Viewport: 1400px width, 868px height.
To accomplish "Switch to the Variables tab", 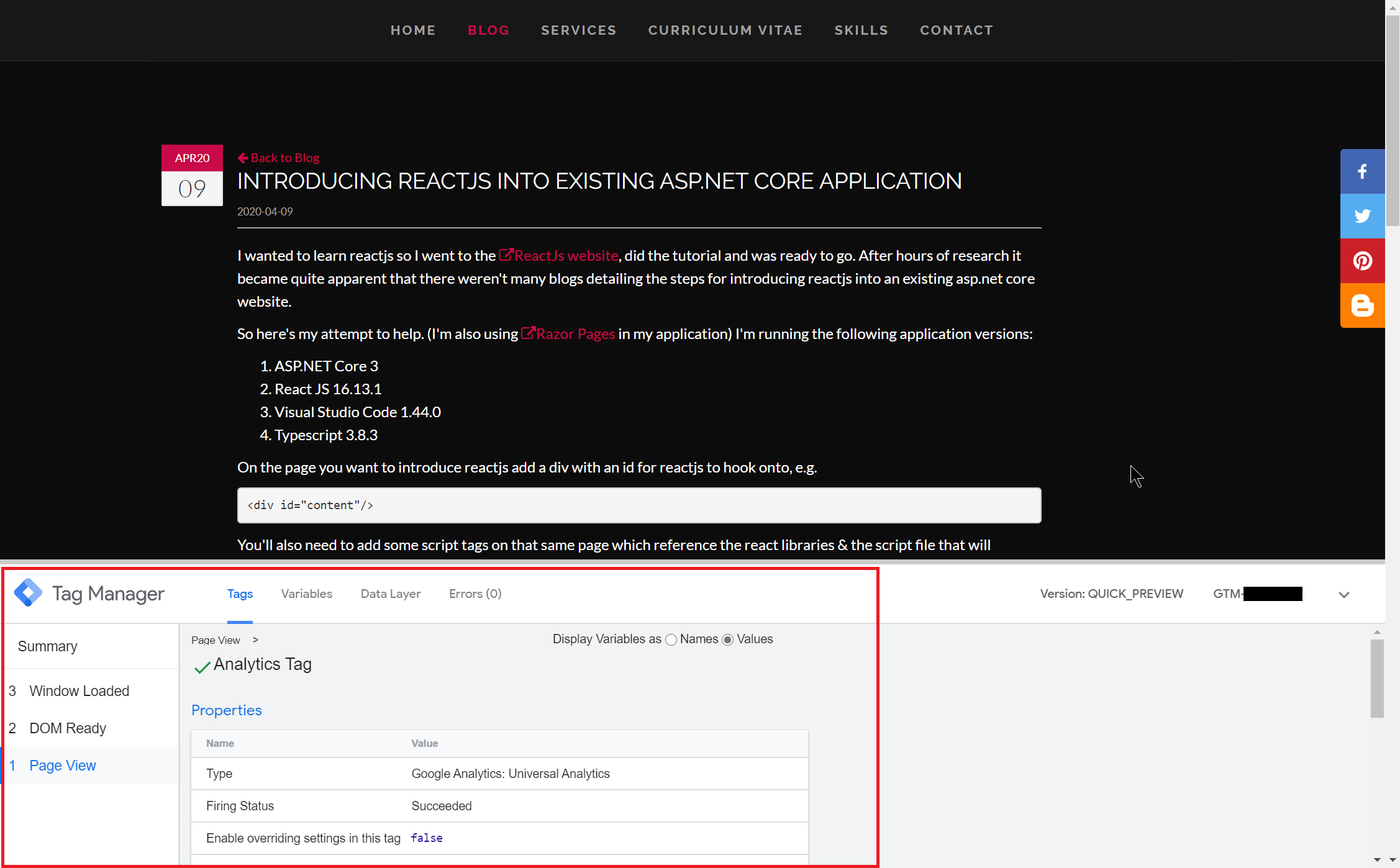I will click(307, 594).
